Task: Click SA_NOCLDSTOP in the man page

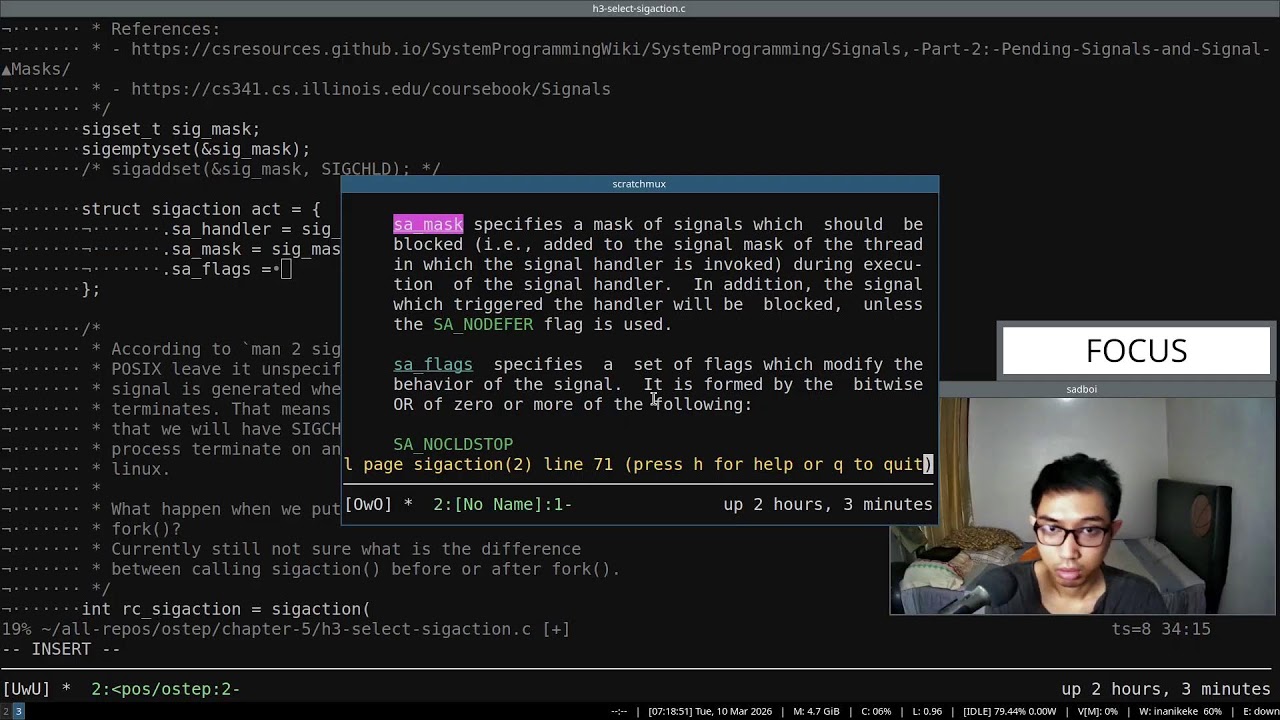Action: pyautogui.click(x=453, y=445)
